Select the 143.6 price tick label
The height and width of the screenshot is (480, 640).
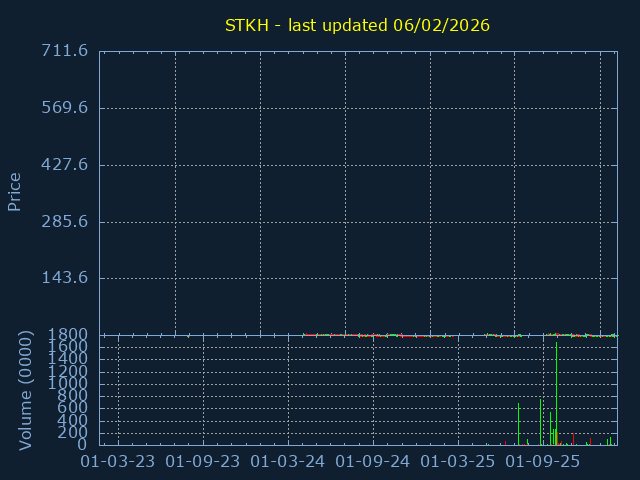(x=64, y=278)
